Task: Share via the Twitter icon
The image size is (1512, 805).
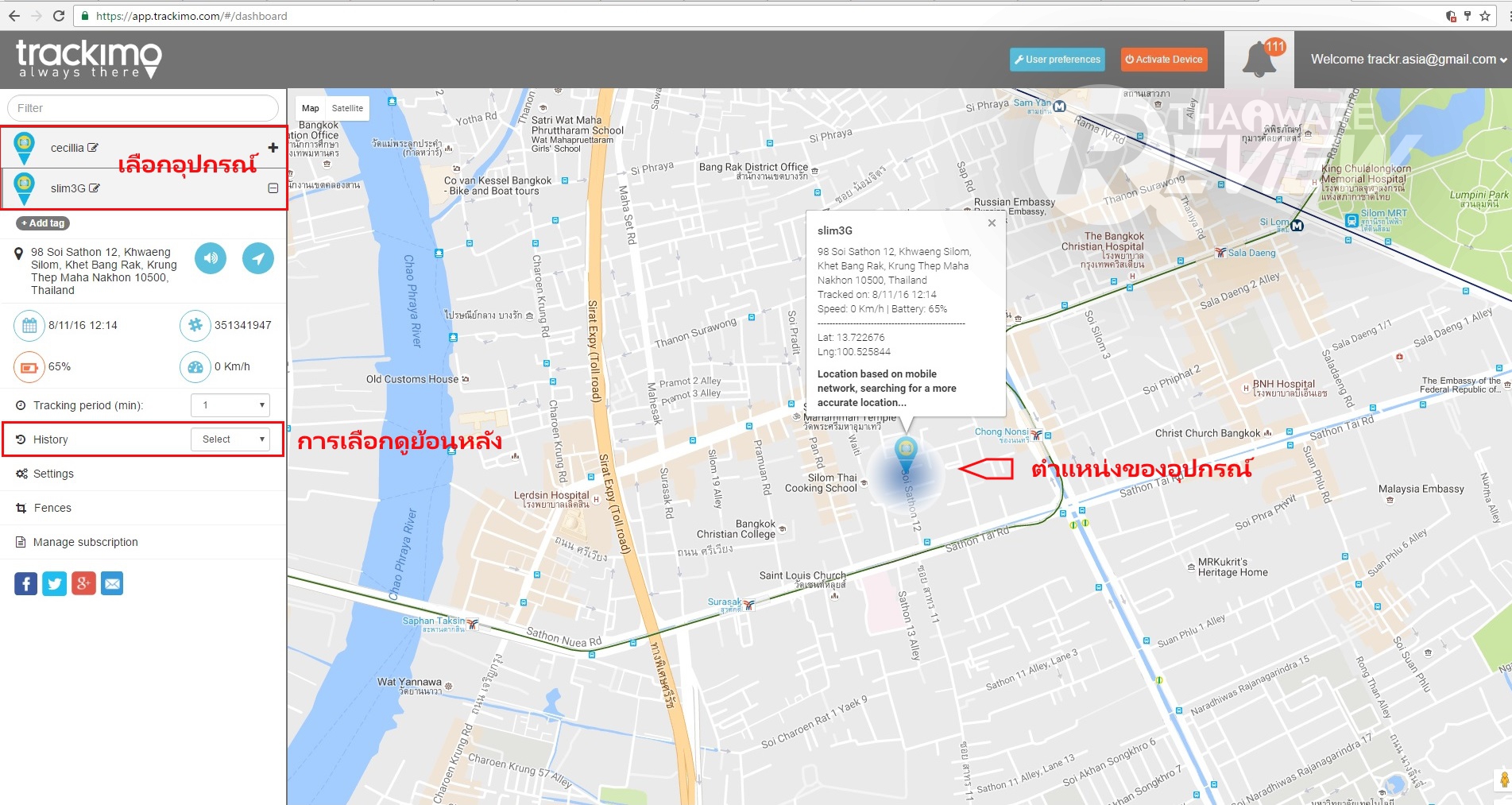Action: point(55,584)
